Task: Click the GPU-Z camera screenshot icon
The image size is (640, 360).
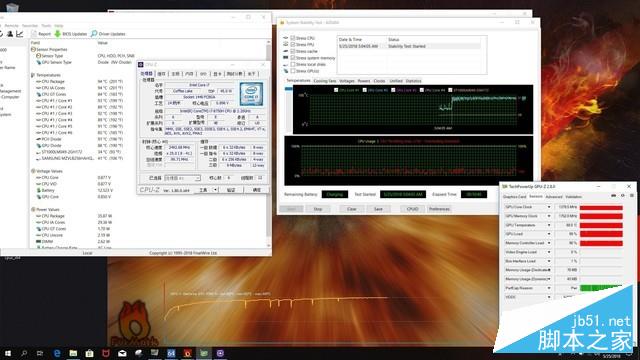Action: pyautogui.click(x=613, y=196)
